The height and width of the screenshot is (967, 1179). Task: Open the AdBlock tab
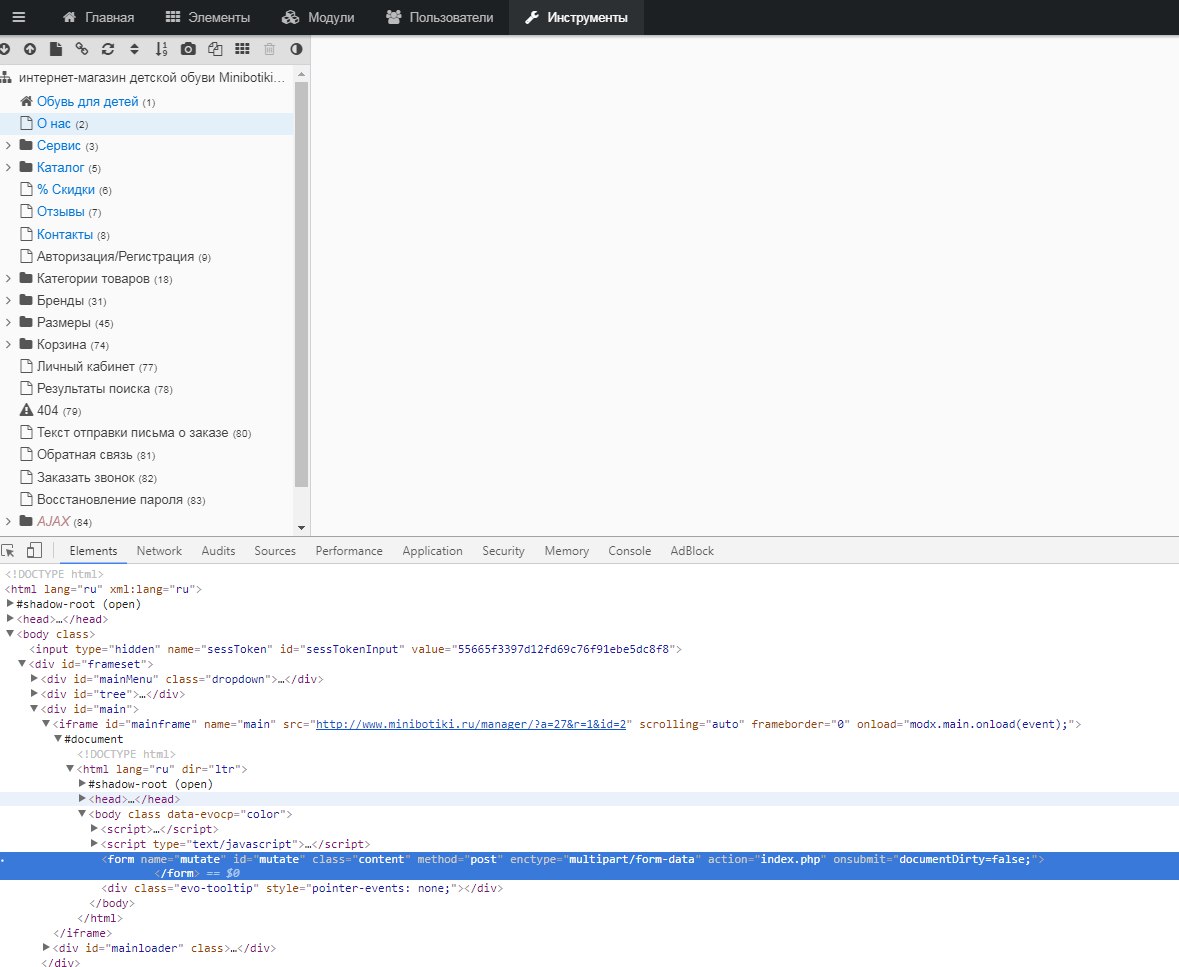point(692,550)
